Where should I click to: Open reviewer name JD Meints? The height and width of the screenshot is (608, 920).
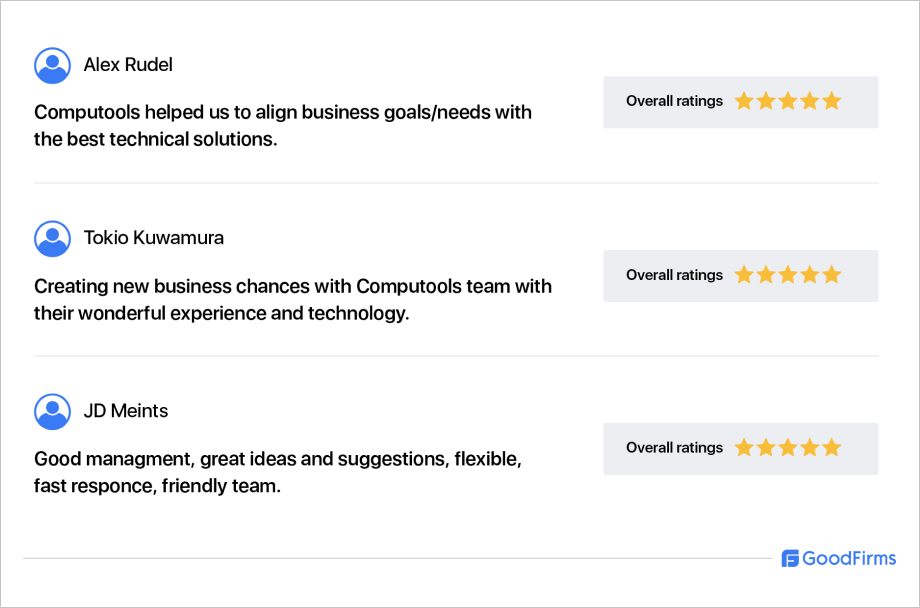coord(126,411)
